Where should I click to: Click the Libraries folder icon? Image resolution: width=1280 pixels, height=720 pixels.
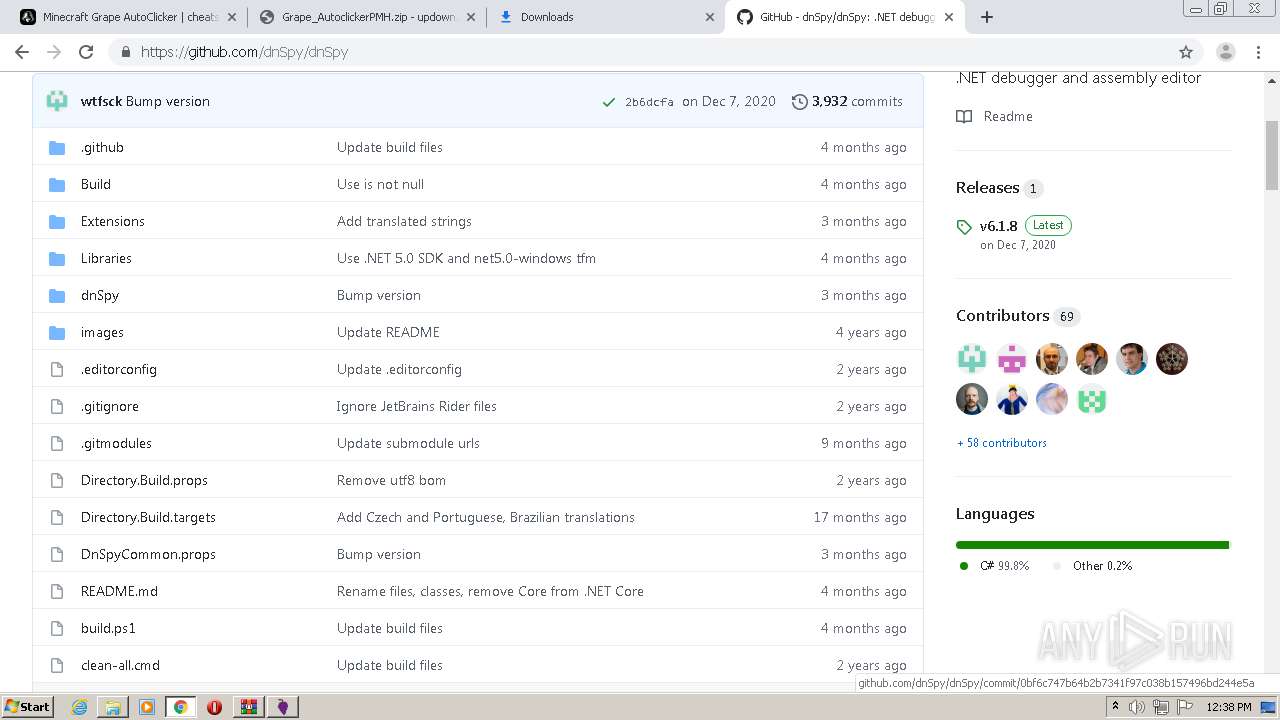(57, 259)
